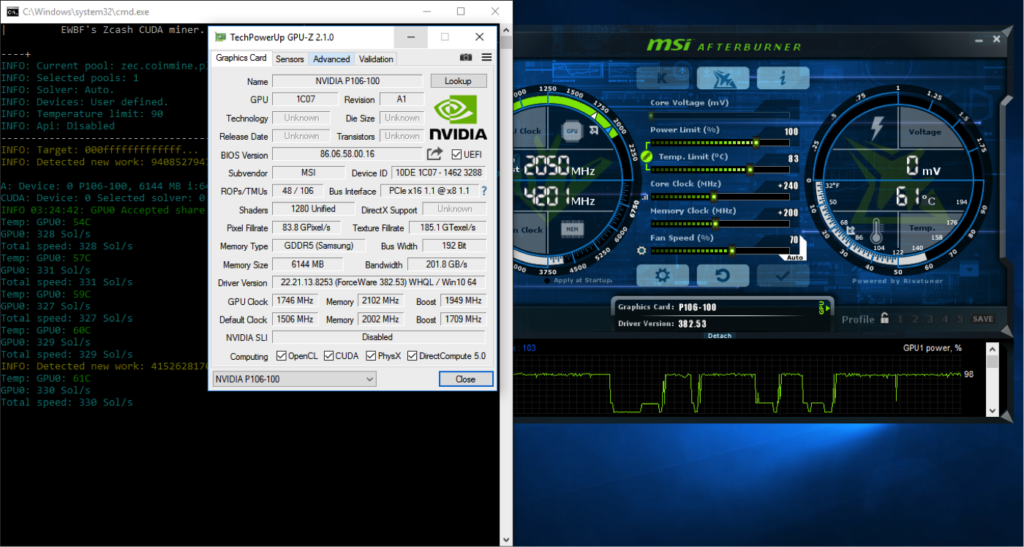Viewport: 1024px width, 547px height.
Task: Click Close button in GPU-Z
Action: [466, 379]
